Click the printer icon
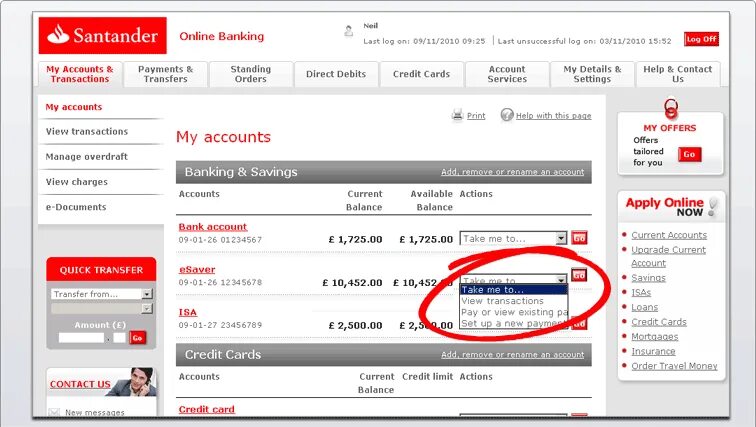This screenshot has width=756, height=427. coord(457,115)
